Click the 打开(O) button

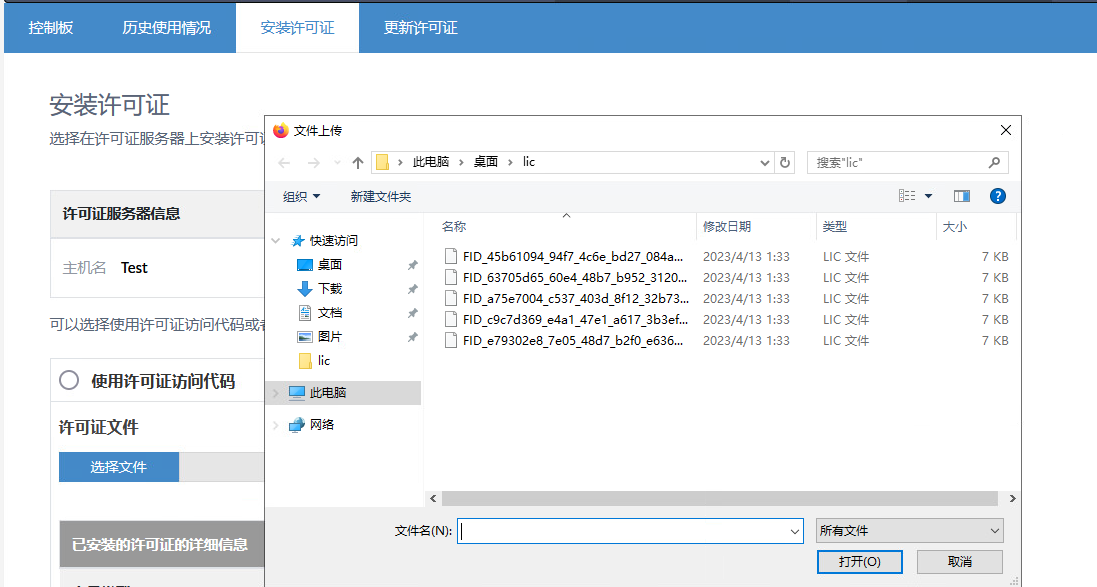click(859, 562)
